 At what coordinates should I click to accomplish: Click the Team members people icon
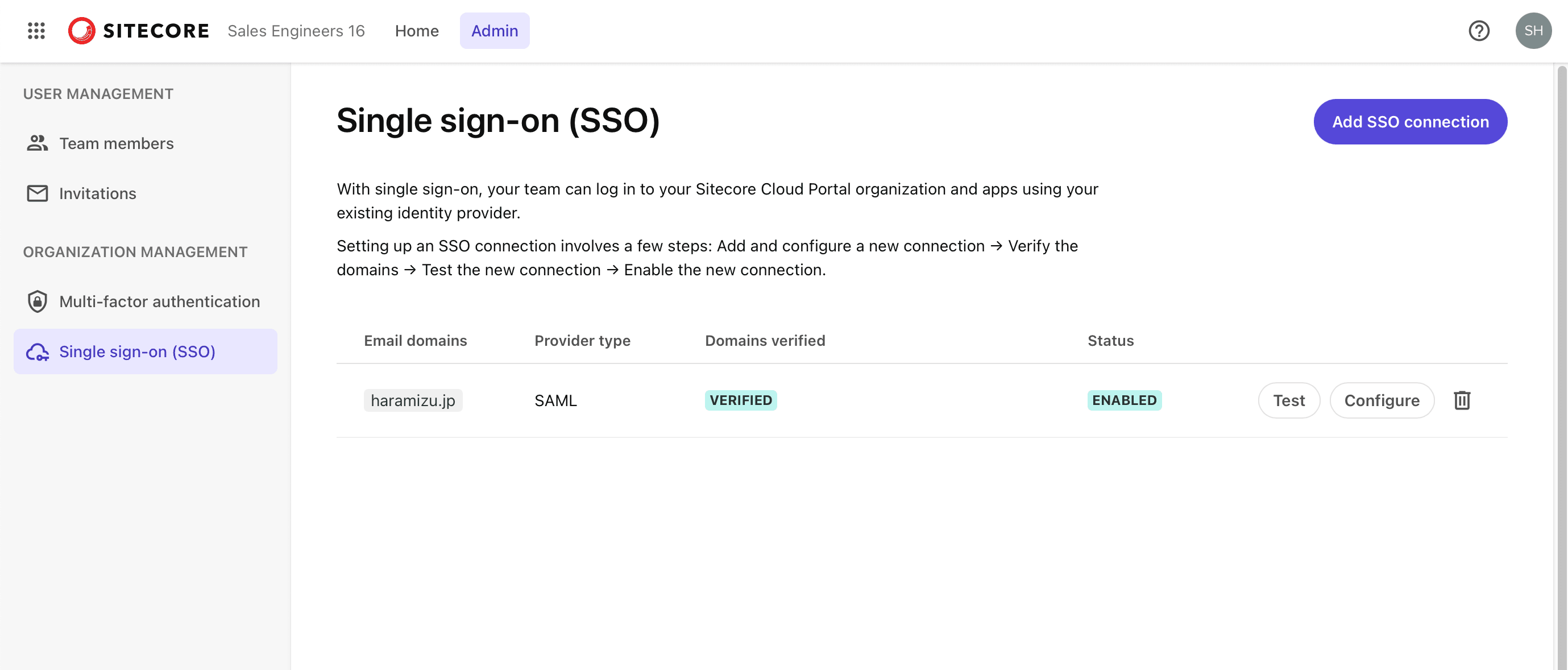pos(37,143)
